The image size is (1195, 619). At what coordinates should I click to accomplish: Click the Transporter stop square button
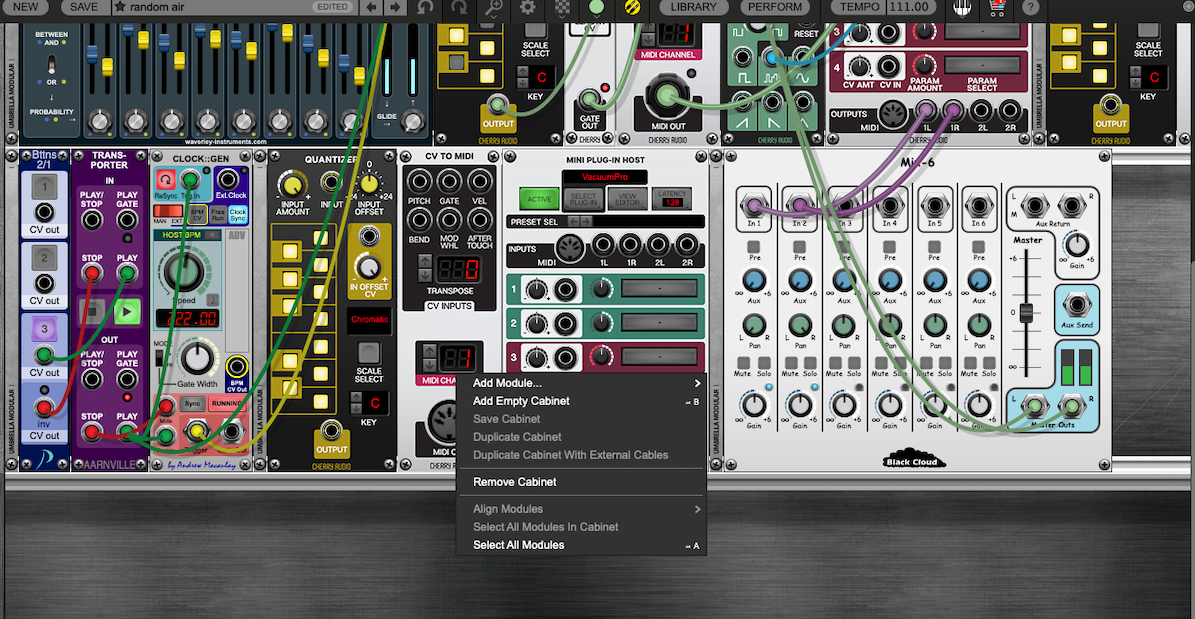(91, 312)
